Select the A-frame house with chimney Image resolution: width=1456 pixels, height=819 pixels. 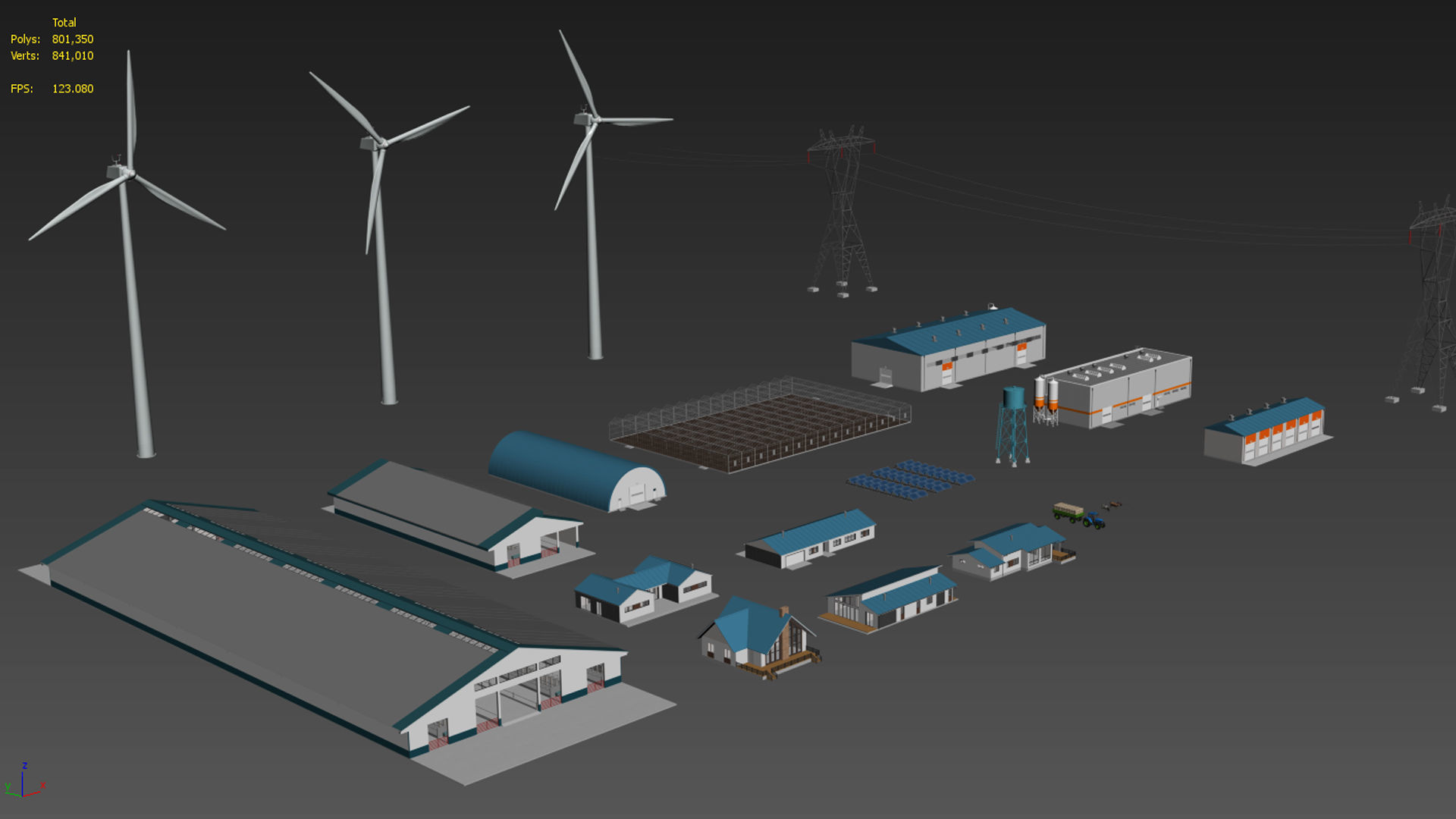(760, 637)
